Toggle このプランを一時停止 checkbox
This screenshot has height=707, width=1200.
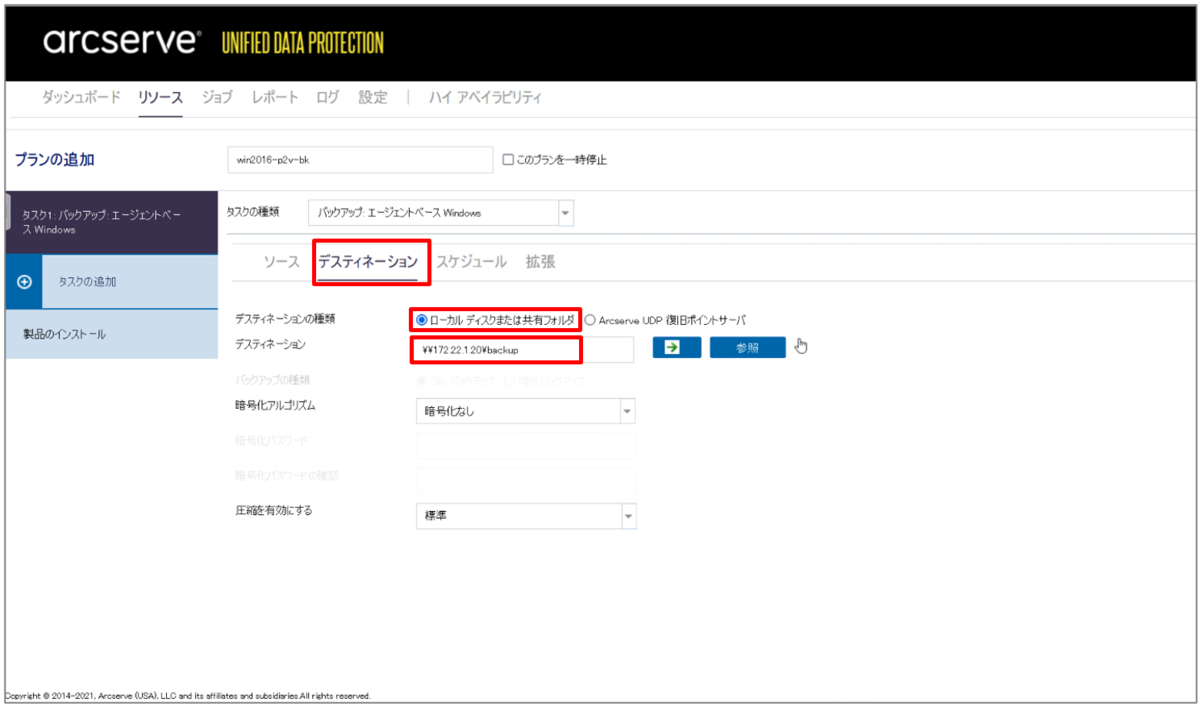(x=508, y=160)
